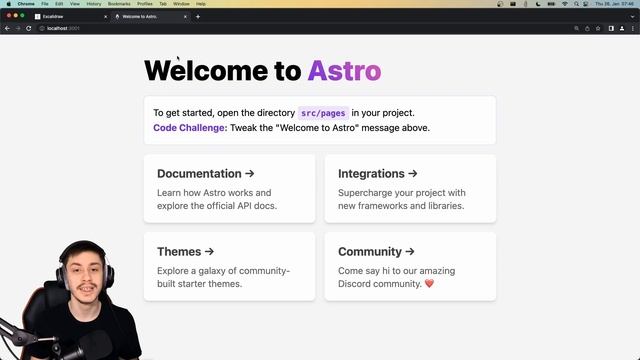Toggle the Chrome side panel icon
The height and width of the screenshot is (360, 640).
(611, 28)
